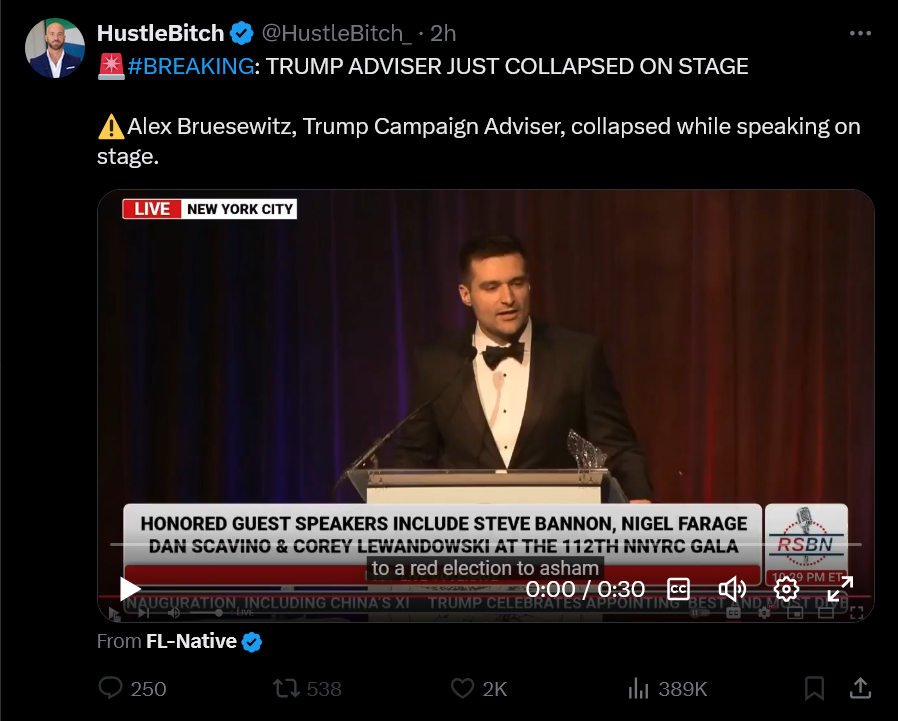
Task: Mute the video with the speaker icon
Action: [732, 589]
